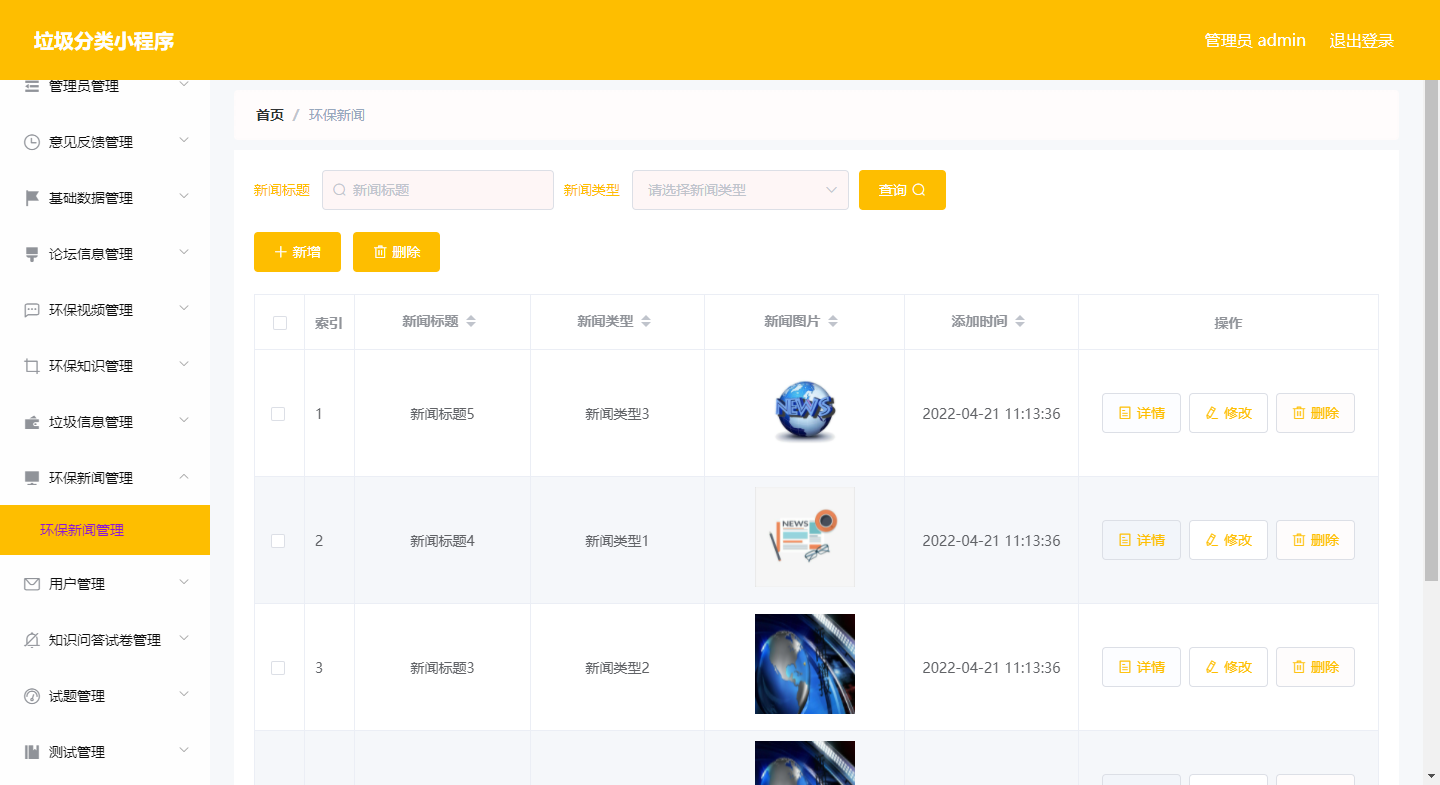Check the checkbox for 新闻标题5 row
Image resolution: width=1440 pixels, height=785 pixels.
pos(278,412)
